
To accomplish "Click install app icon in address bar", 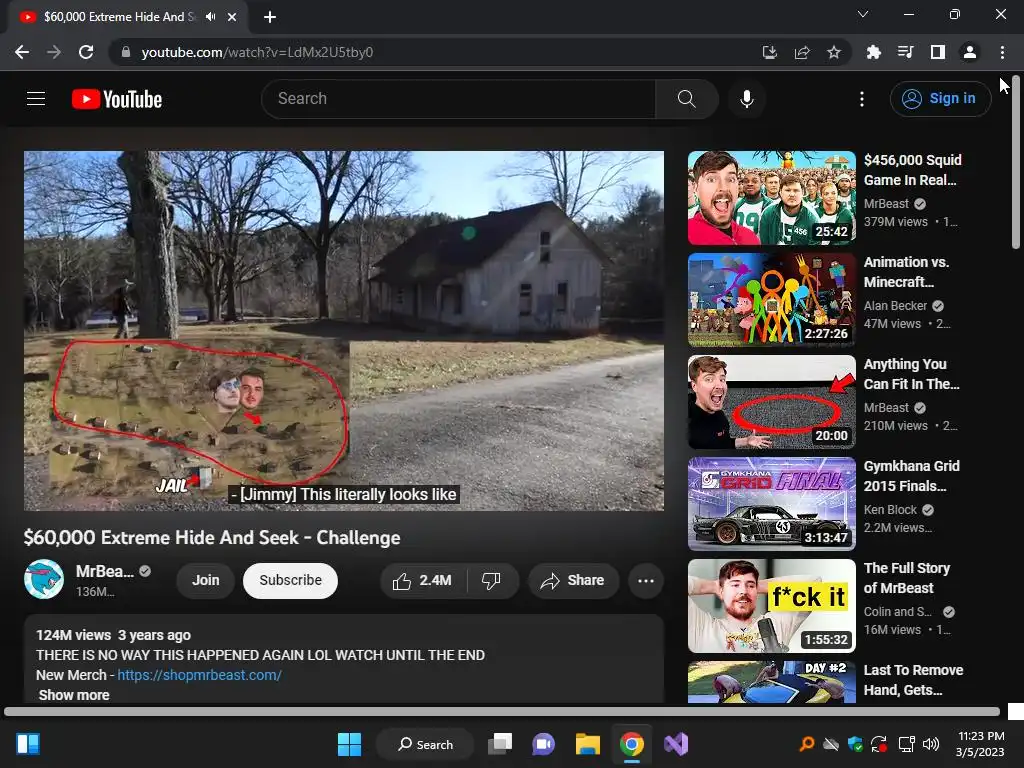I will (x=770, y=52).
